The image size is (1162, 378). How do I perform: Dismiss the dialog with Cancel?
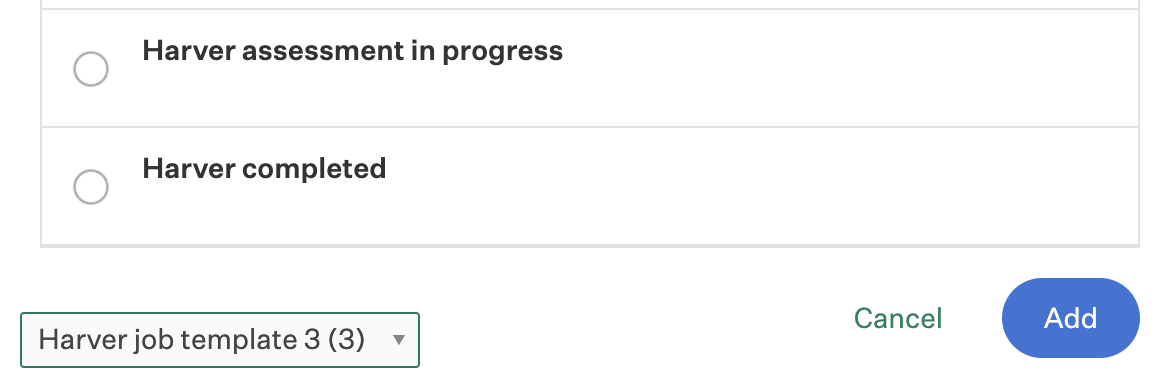point(897,318)
